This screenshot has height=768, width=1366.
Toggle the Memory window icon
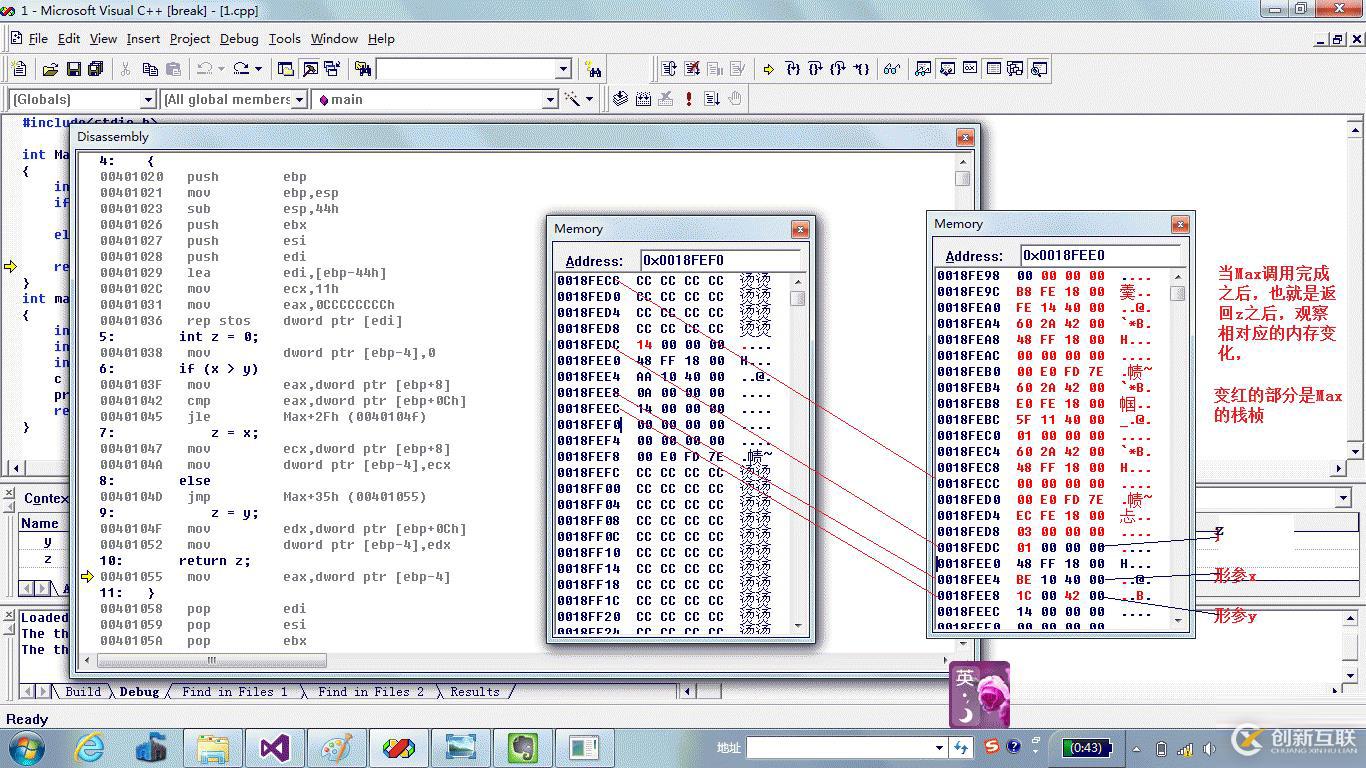click(x=993, y=69)
